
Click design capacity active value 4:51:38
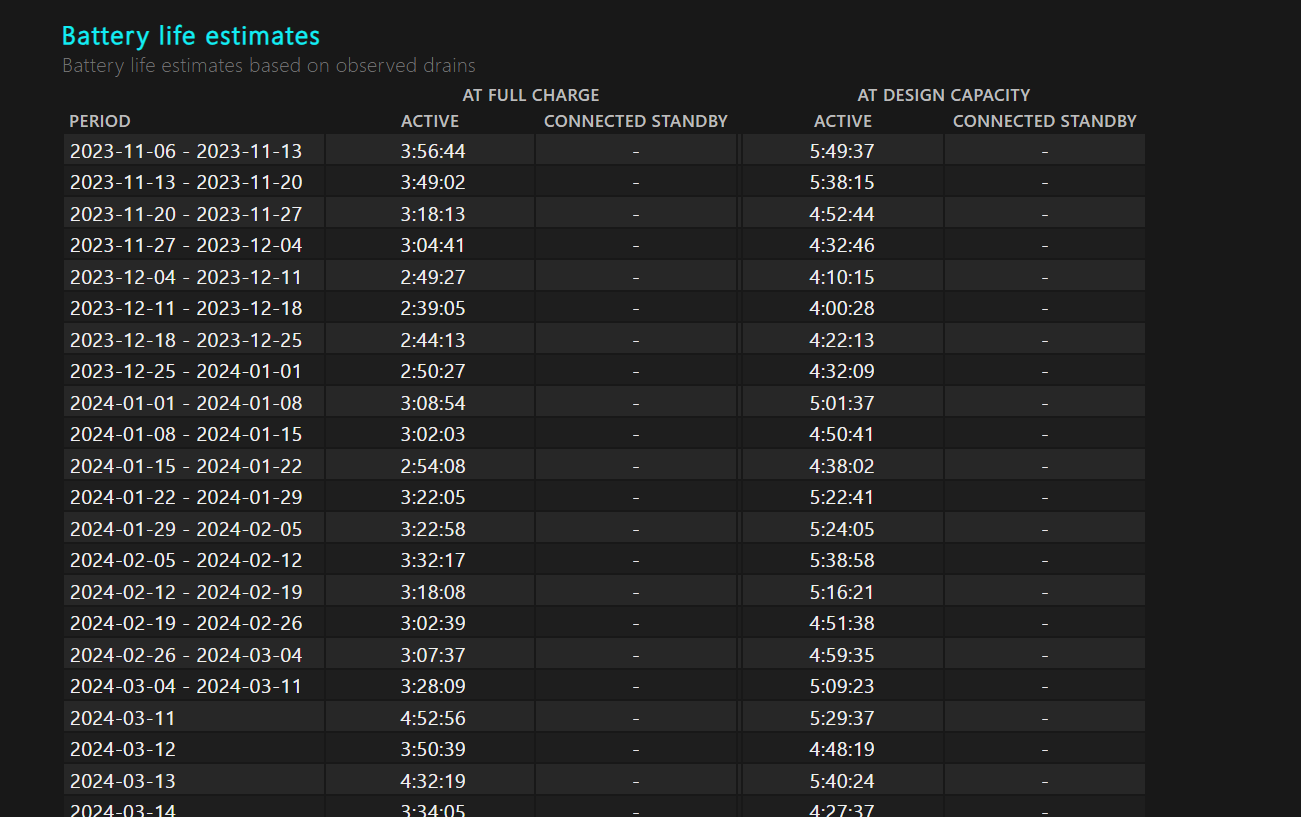coord(842,623)
